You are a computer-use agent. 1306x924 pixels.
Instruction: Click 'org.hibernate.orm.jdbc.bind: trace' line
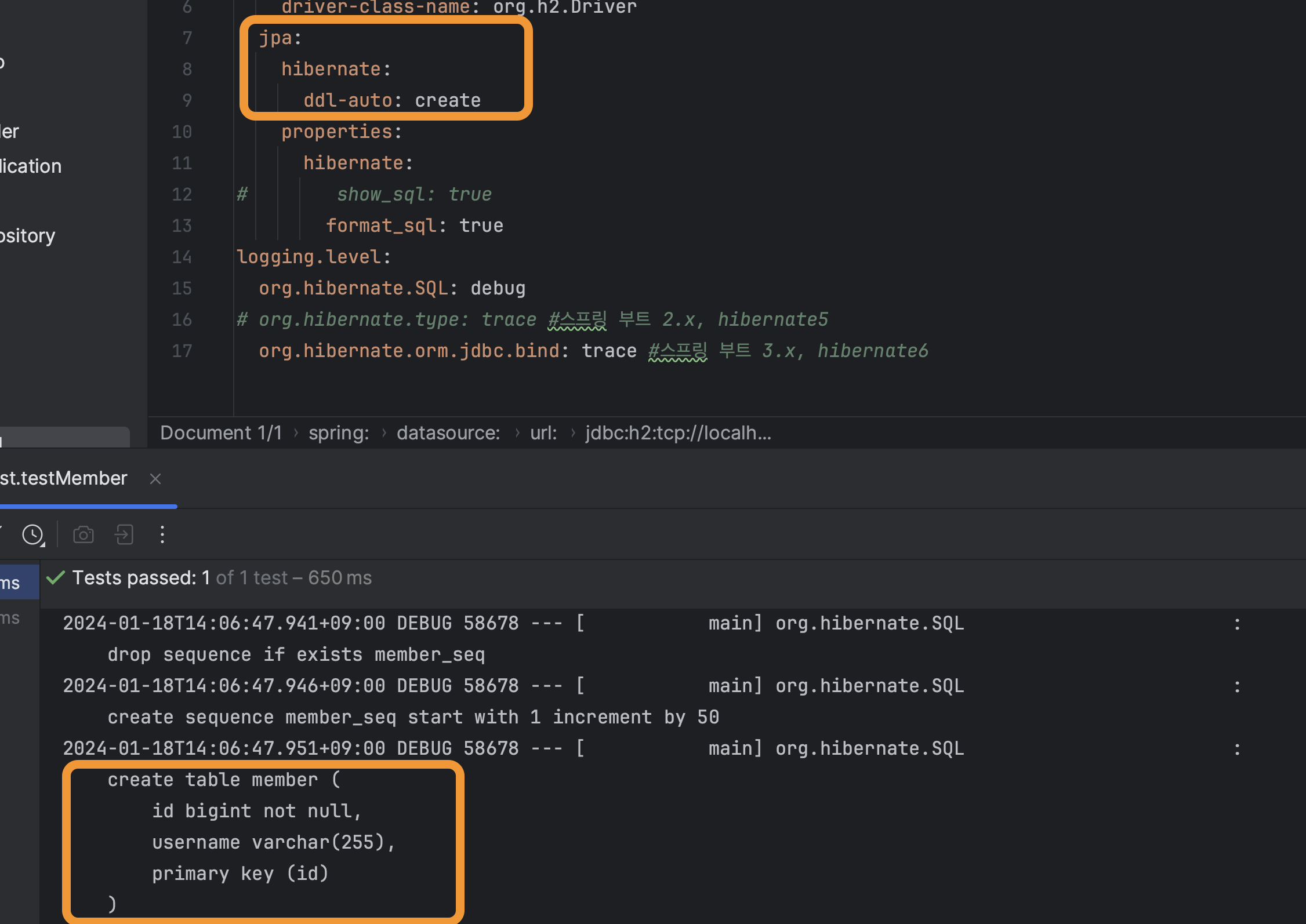point(447,351)
